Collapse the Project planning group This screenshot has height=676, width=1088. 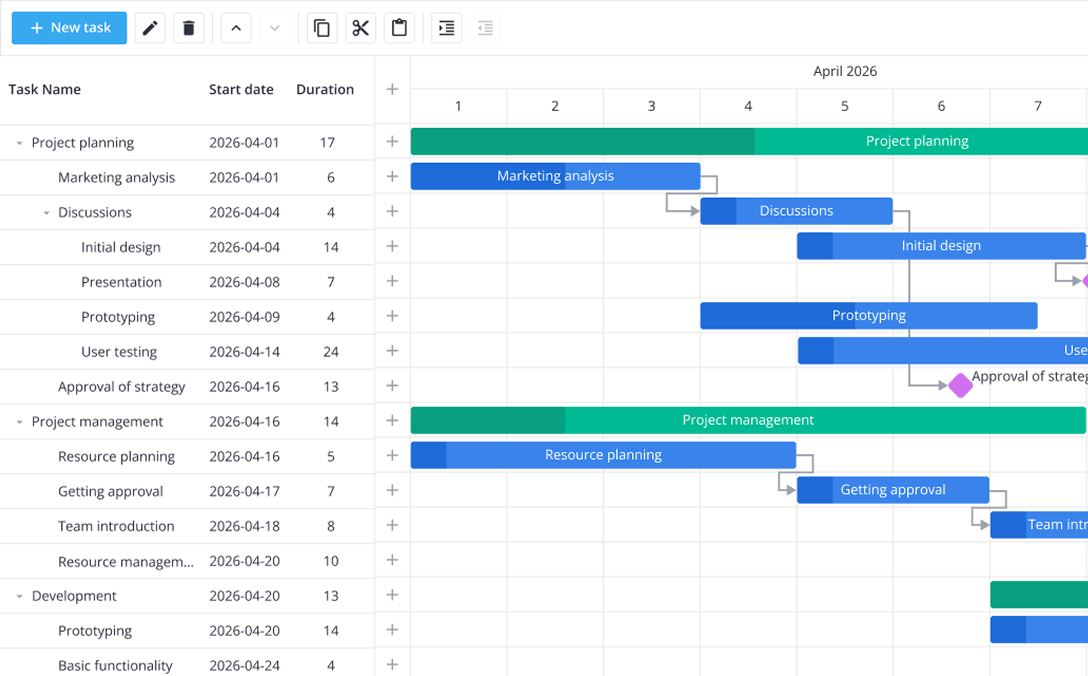19,143
